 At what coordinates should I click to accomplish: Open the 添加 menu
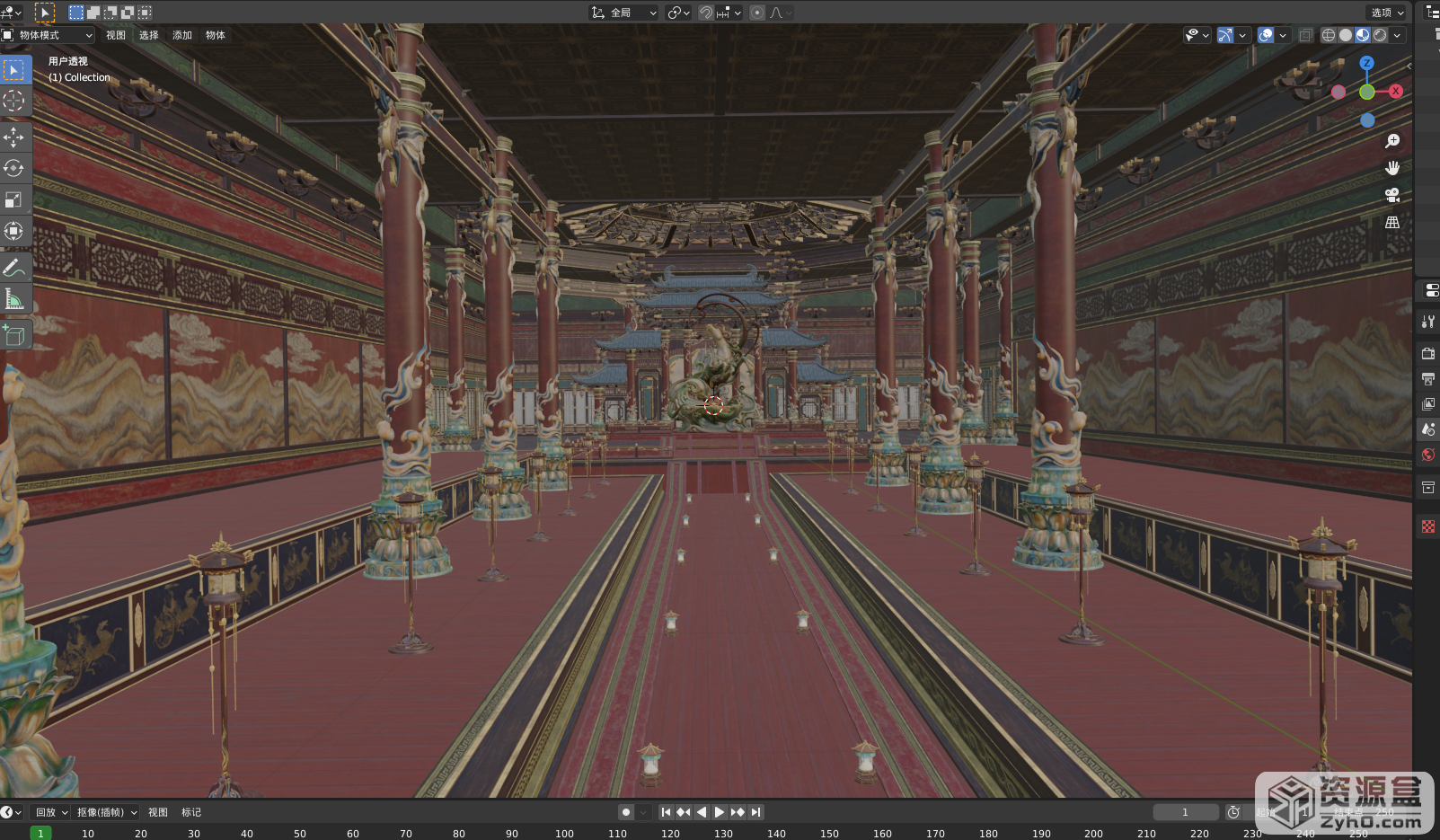182,35
